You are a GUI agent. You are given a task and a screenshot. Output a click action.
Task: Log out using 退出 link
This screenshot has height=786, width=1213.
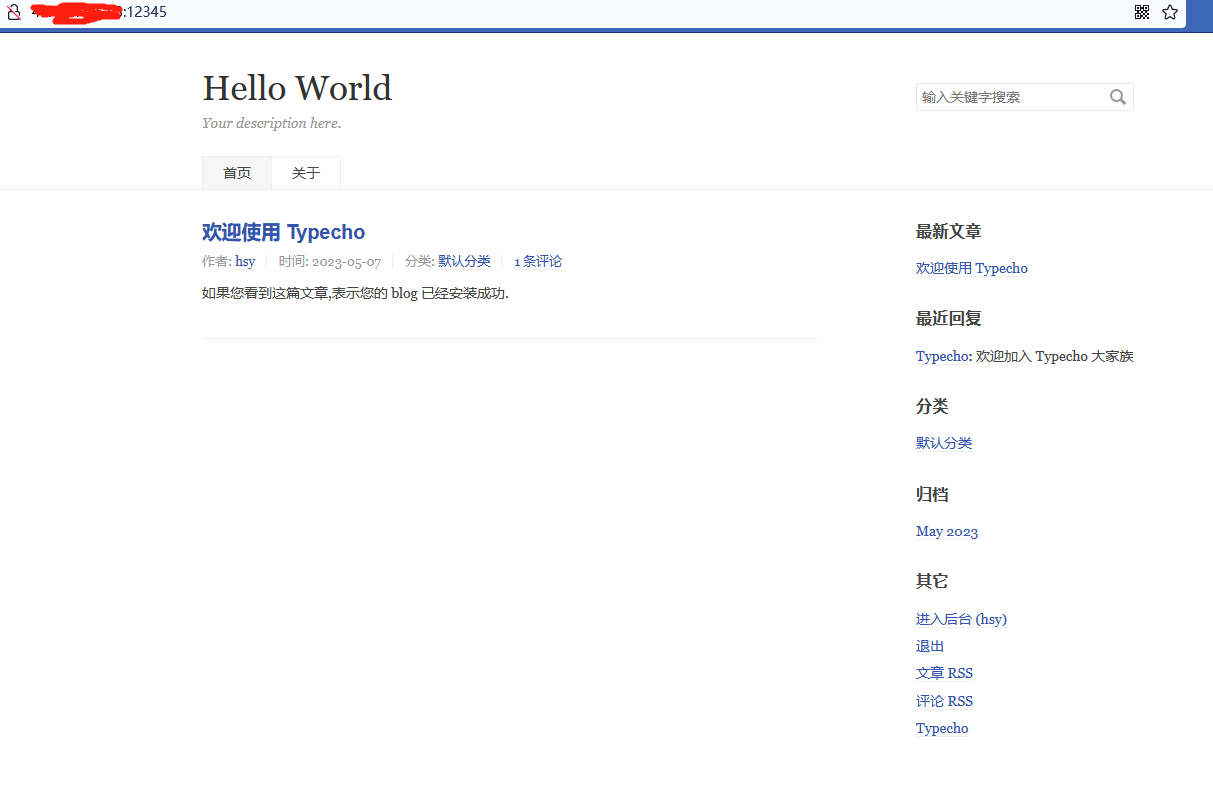929,646
